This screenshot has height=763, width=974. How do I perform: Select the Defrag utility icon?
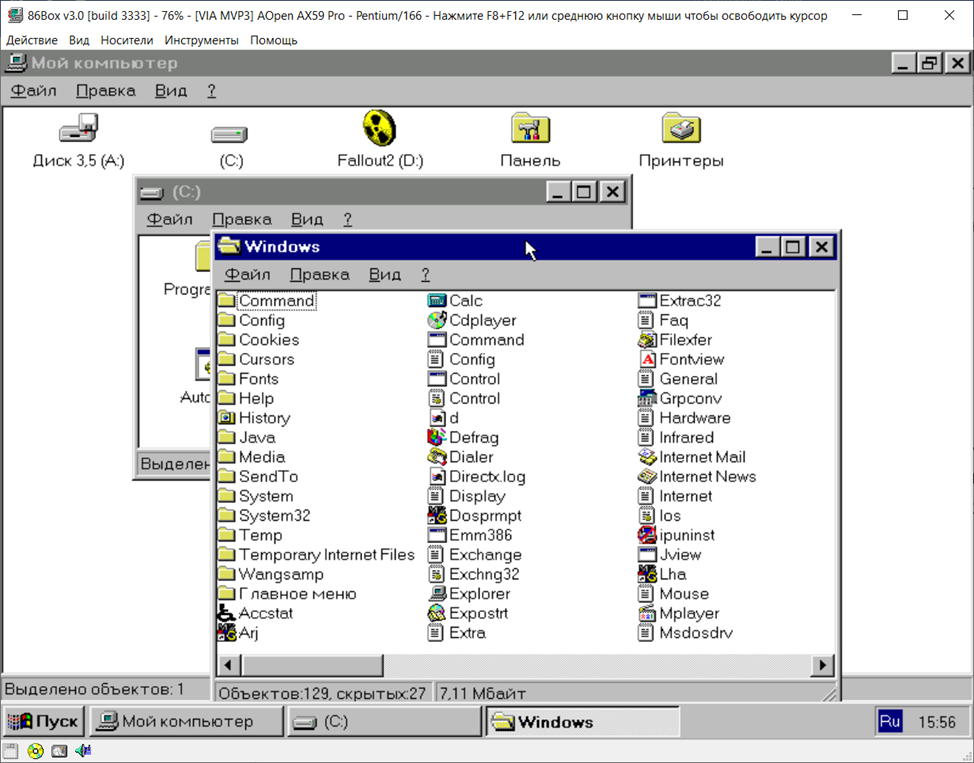tap(437, 438)
